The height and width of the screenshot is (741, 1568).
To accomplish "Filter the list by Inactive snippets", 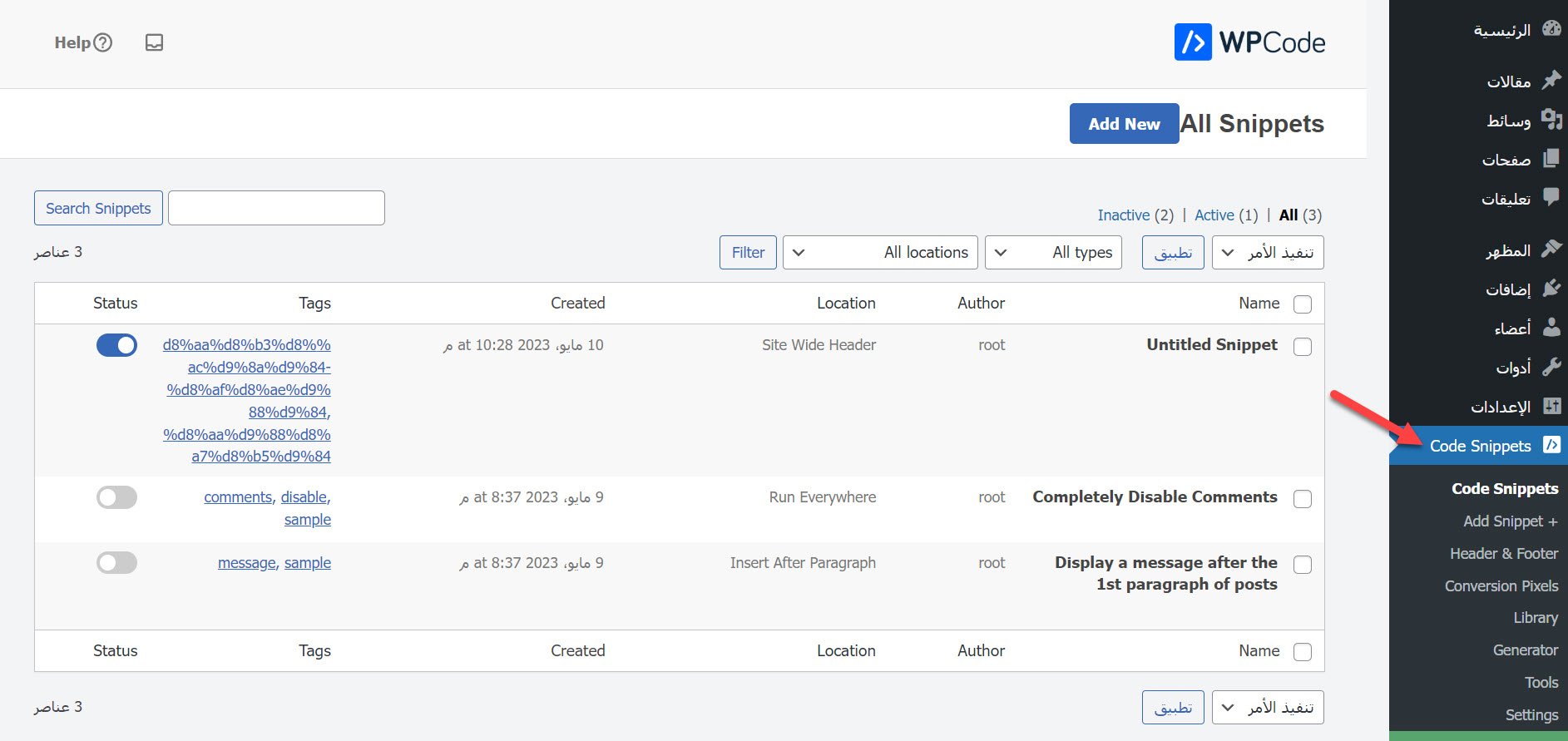I will point(1123,215).
